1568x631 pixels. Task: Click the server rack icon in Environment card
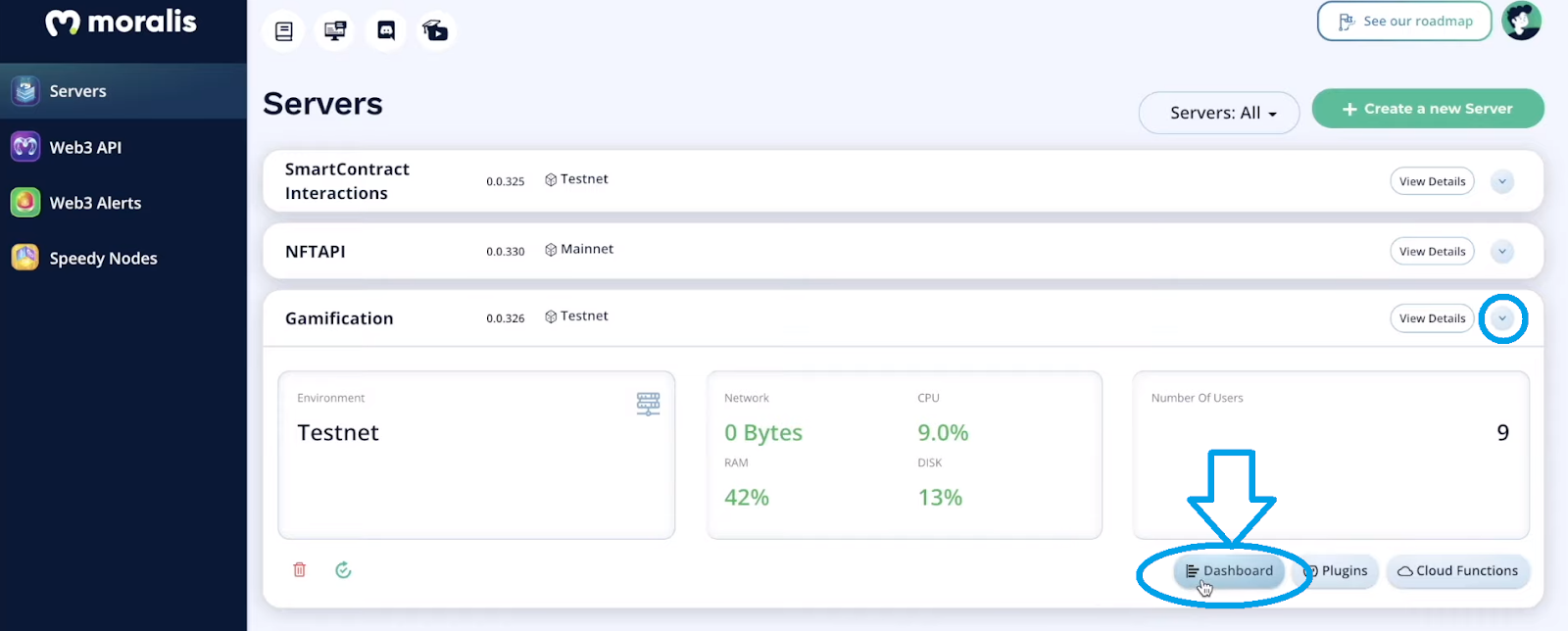[x=648, y=404]
